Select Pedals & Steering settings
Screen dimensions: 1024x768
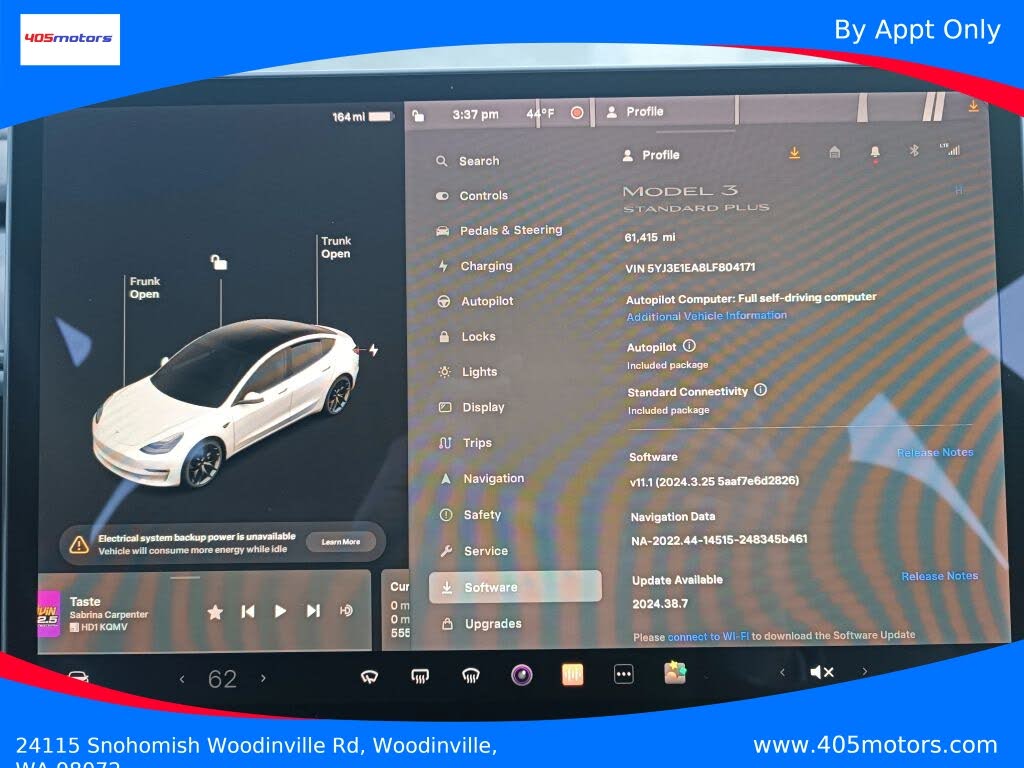click(499, 230)
